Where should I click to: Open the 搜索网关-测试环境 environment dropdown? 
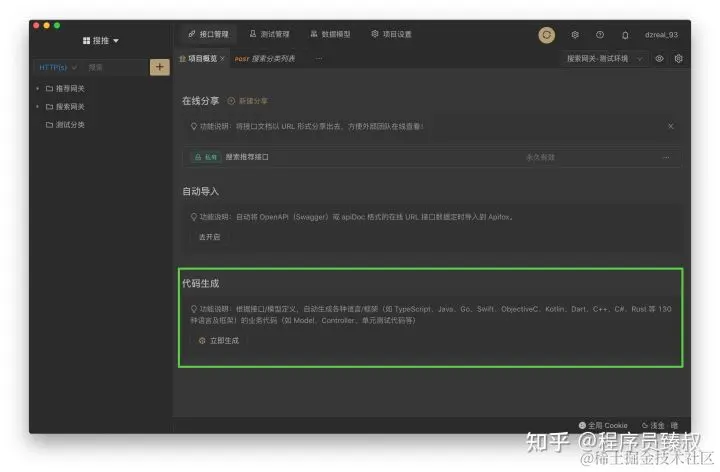(605, 59)
